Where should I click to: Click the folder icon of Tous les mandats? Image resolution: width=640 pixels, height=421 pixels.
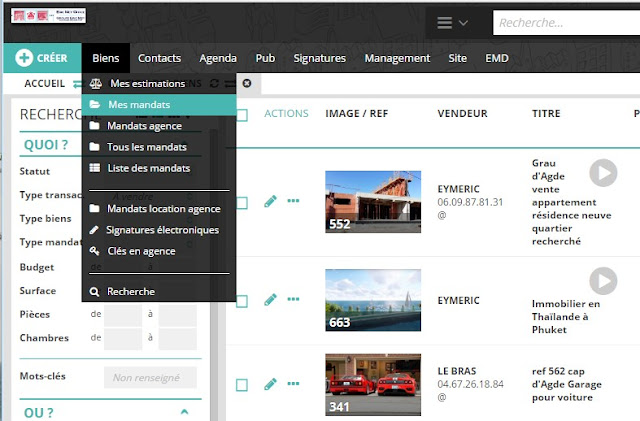click(x=94, y=147)
